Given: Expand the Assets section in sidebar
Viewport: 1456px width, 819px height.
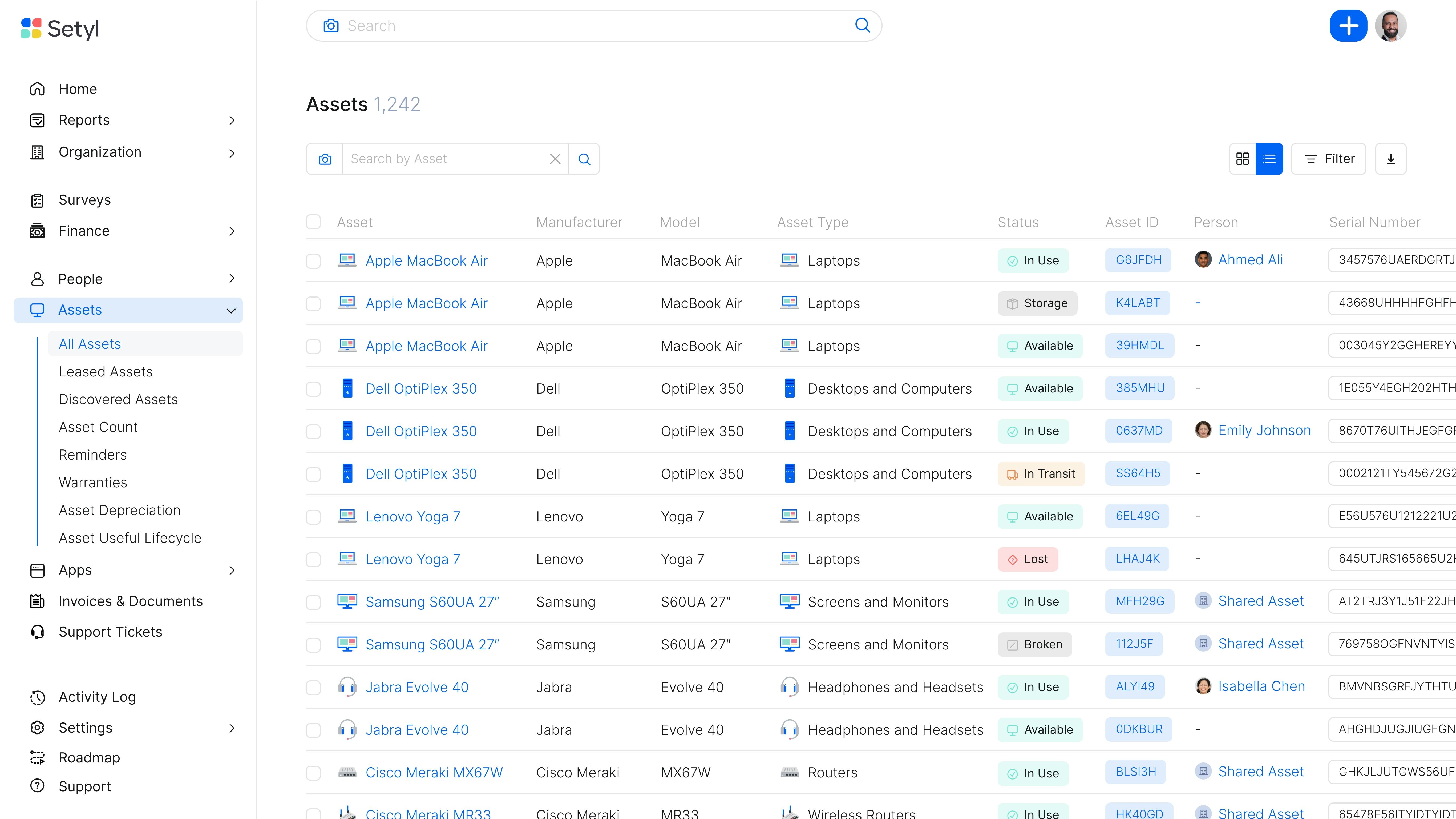Looking at the screenshot, I should 231,309.
